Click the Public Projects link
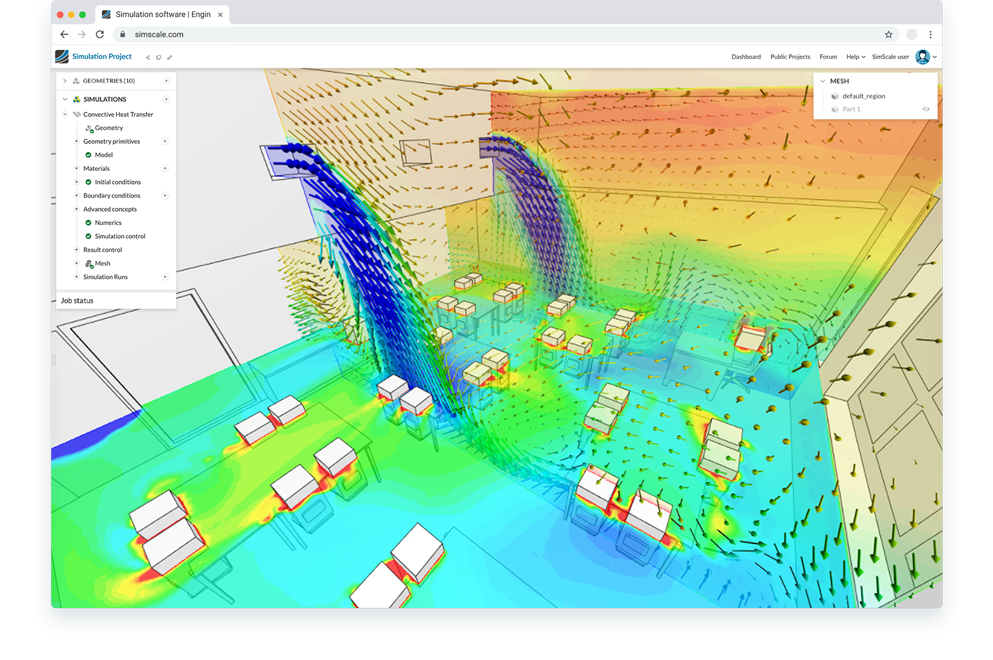The height and width of the screenshot is (660, 993). [x=790, y=57]
